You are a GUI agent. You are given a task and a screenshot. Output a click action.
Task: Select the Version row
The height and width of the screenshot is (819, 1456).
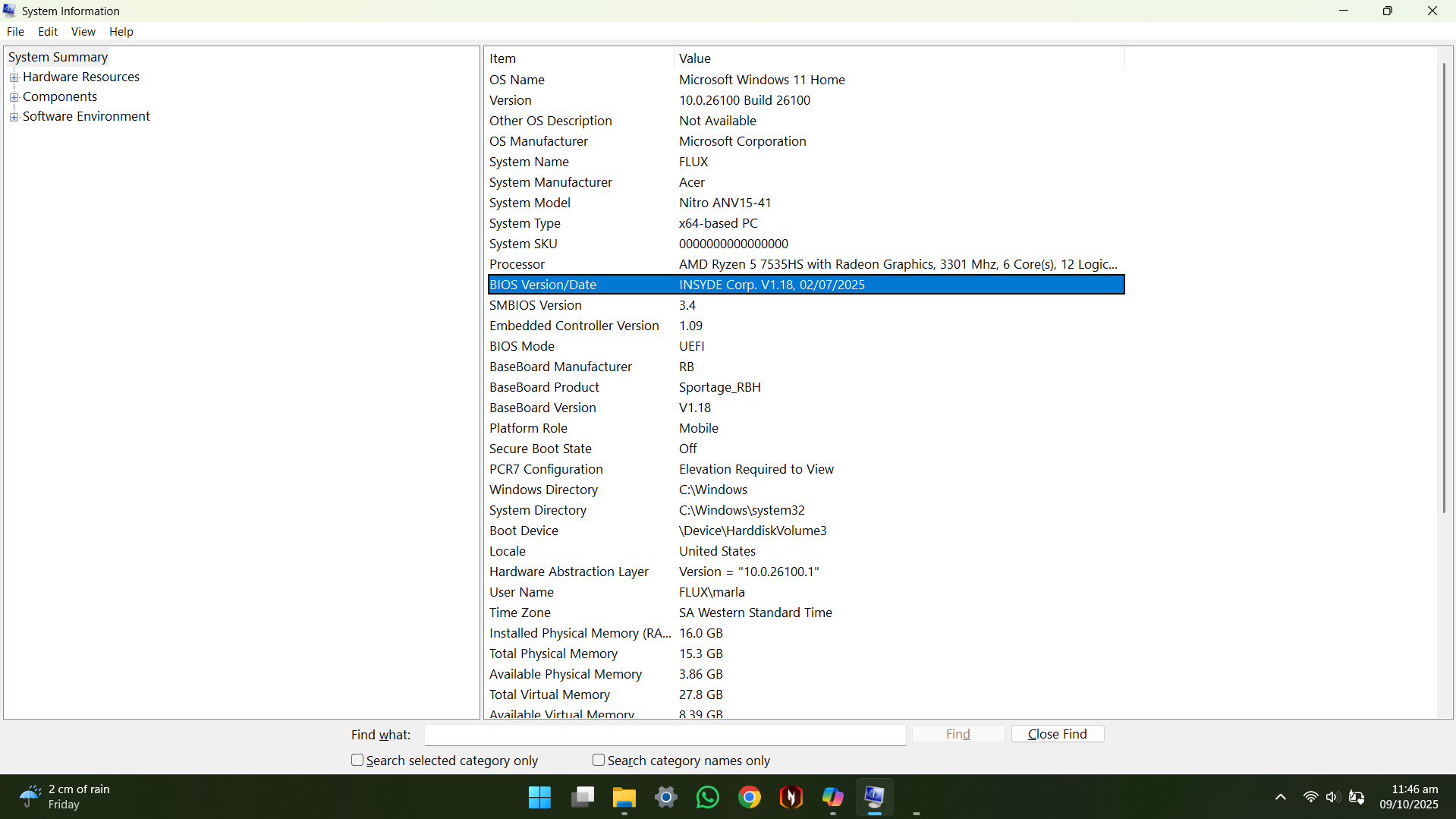806,100
